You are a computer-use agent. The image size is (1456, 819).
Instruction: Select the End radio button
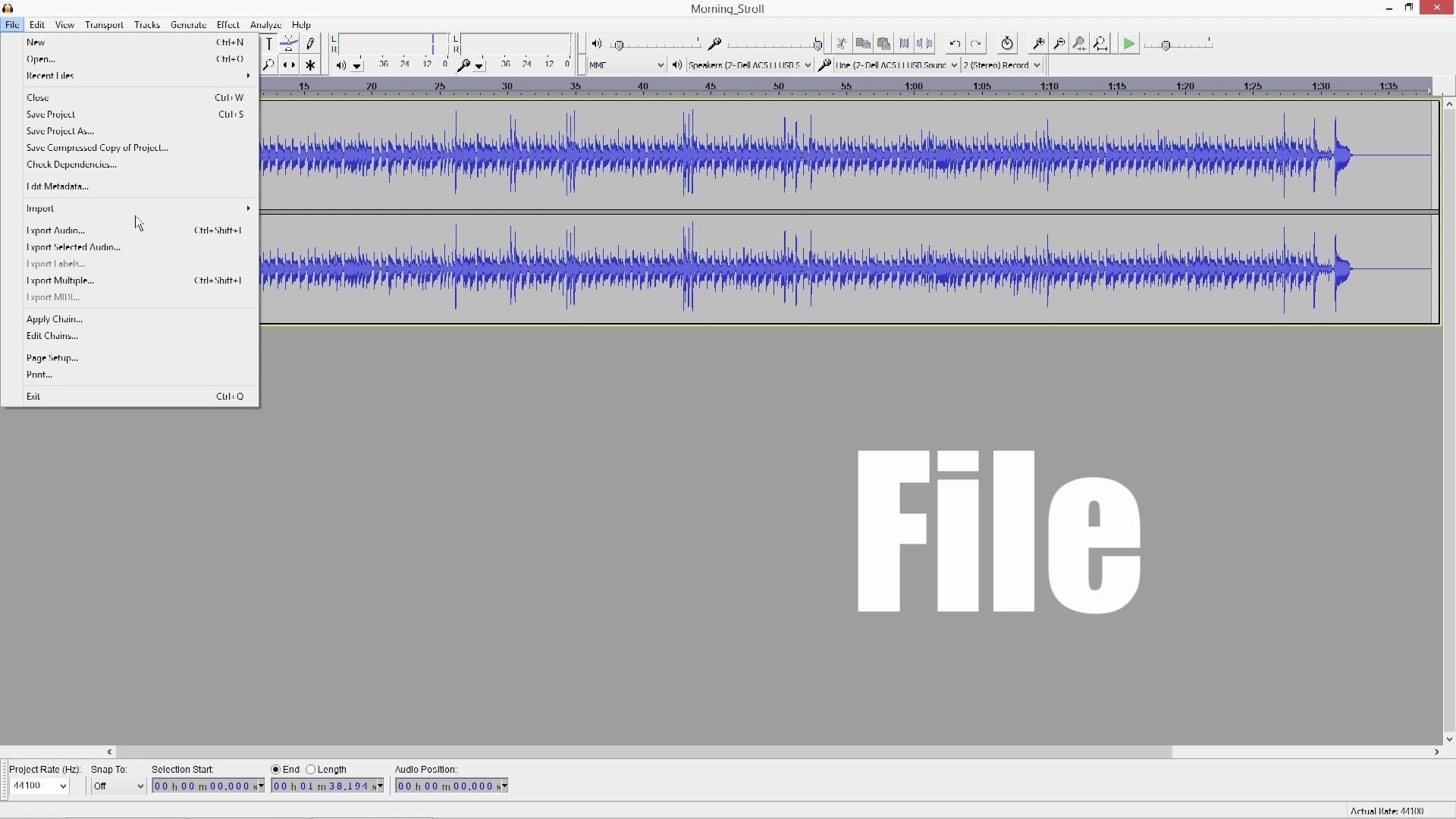coord(276,770)
